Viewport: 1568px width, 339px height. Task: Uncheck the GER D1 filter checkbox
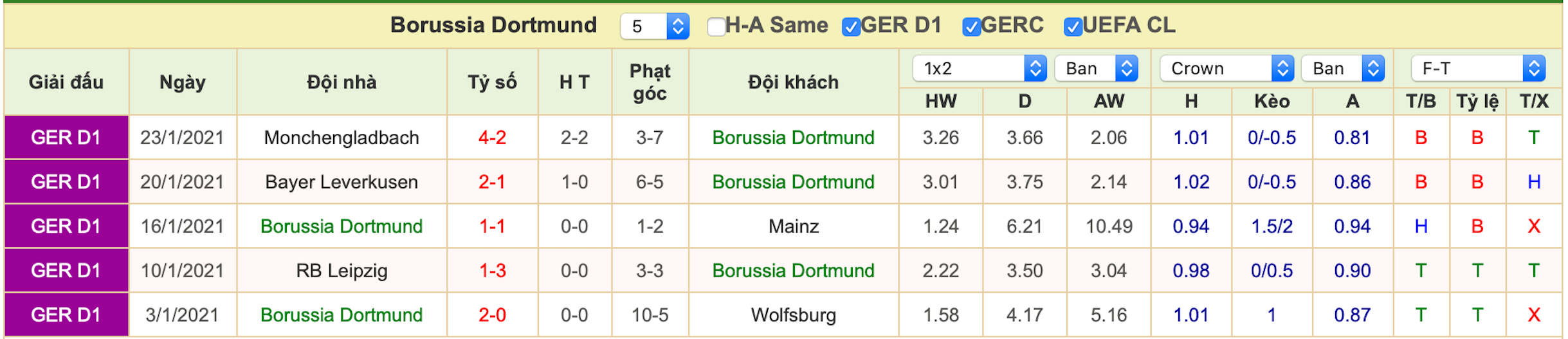[851, 26]
